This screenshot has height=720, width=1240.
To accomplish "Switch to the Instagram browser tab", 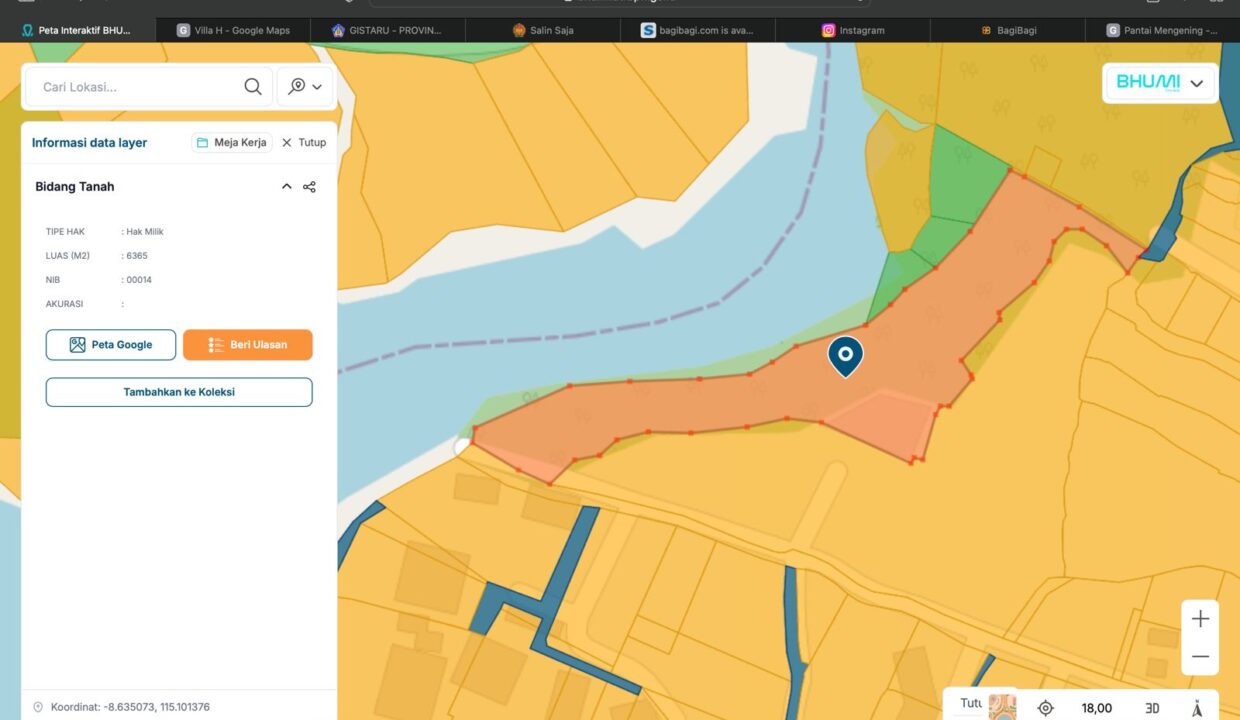I will pyautogui.click(x=853, y=30).
